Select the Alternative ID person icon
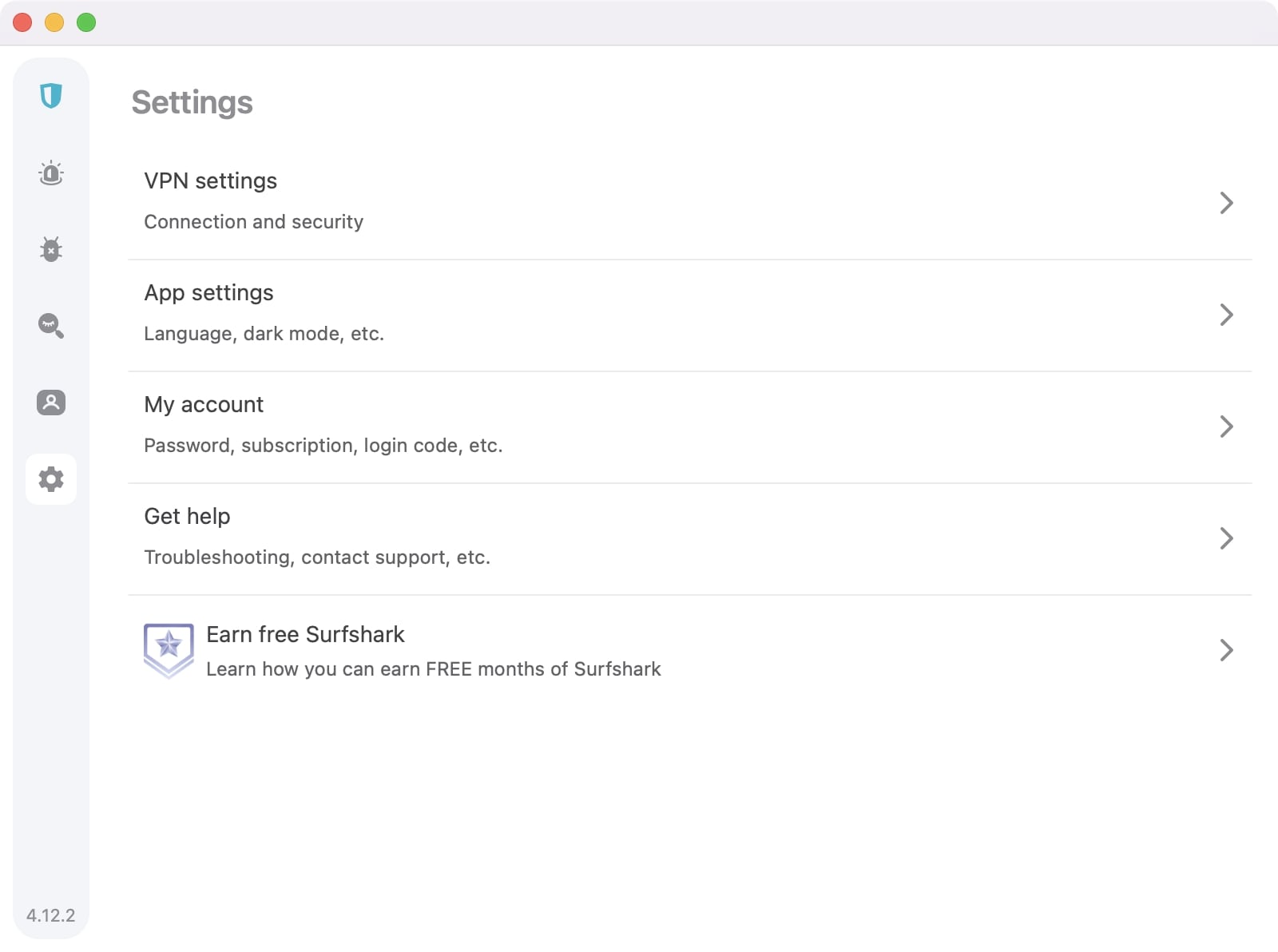Image resolution: width=1278 pixels, height=952 pixels. click(51, 403)
